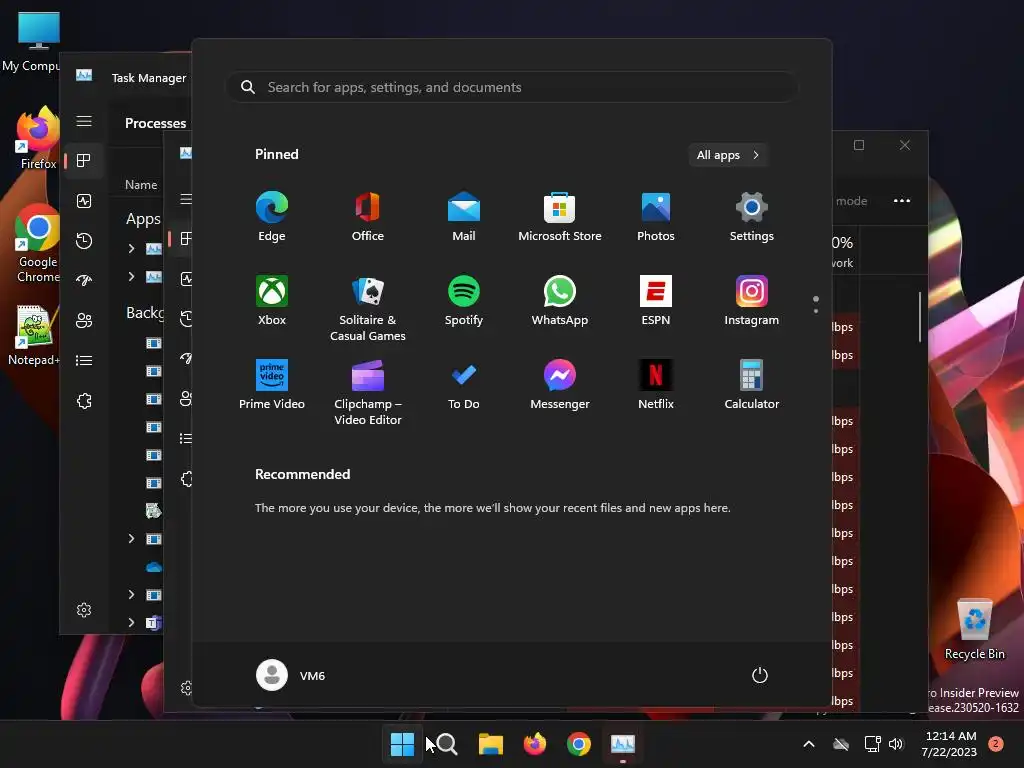This screenshot has height=768, width=1024.
Task: Open Edge from pinned apps
Action: [272, 217]
